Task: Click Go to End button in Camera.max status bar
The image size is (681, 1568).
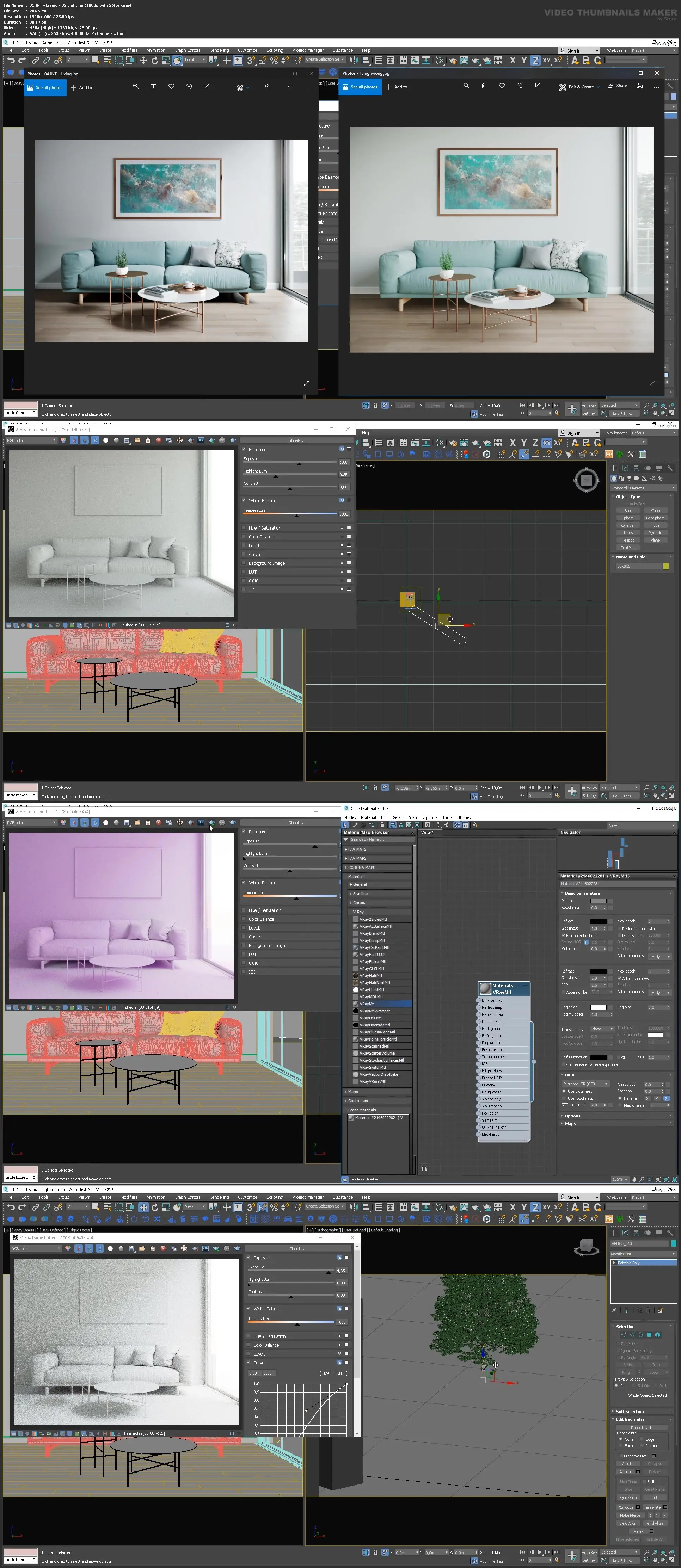Action: [556, 405]
